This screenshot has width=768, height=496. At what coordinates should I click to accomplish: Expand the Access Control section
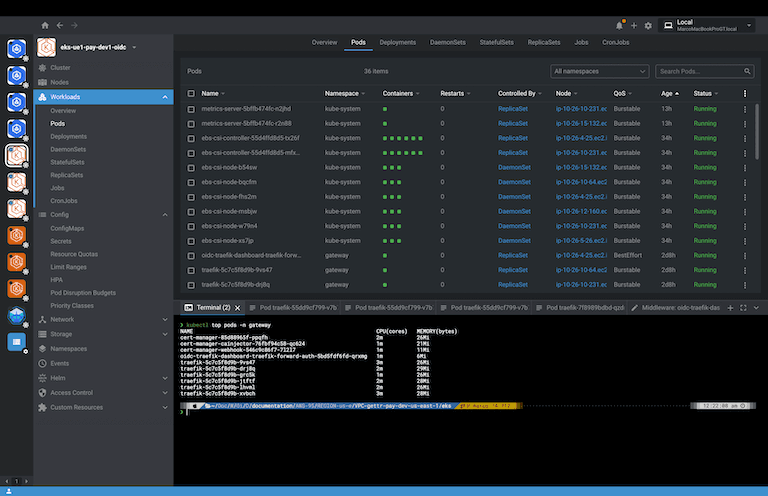coord(165,393)
